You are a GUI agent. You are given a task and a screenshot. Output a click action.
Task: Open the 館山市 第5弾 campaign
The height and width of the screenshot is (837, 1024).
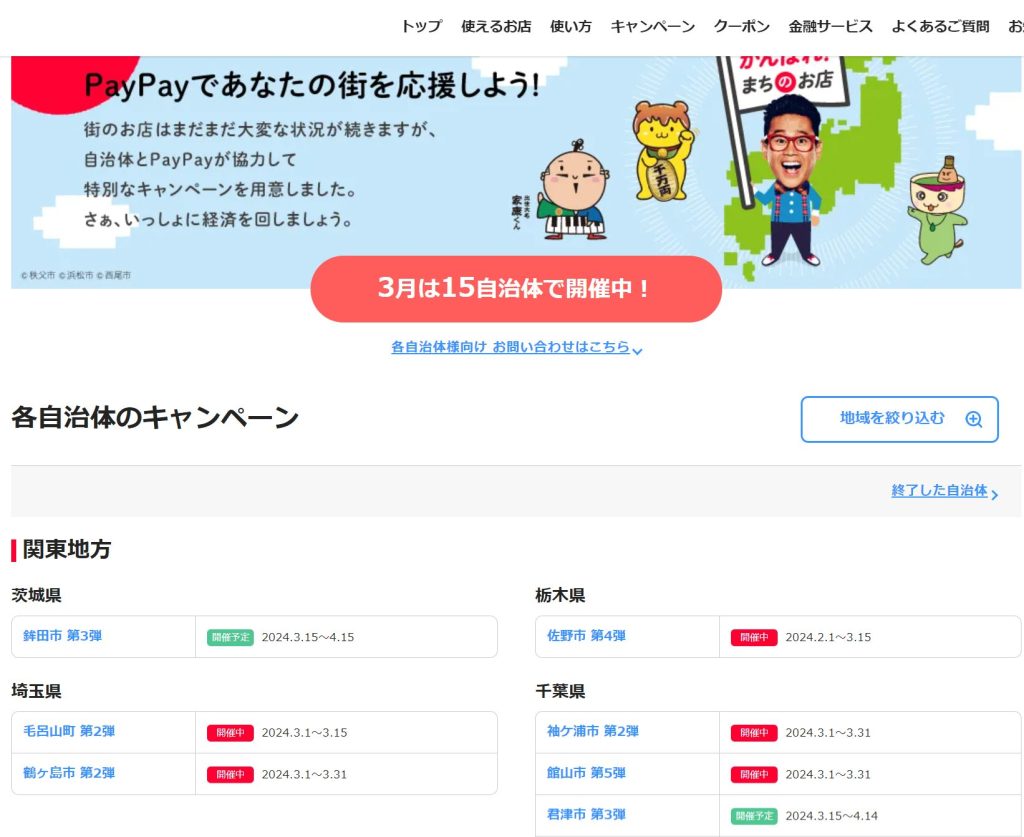(x=586, y=773)
